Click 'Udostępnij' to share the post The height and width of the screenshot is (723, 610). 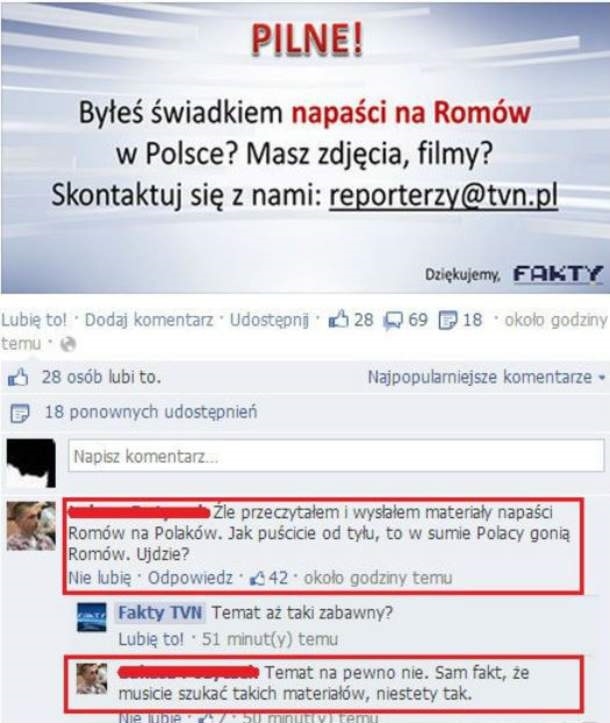click(x=269, y=320)
